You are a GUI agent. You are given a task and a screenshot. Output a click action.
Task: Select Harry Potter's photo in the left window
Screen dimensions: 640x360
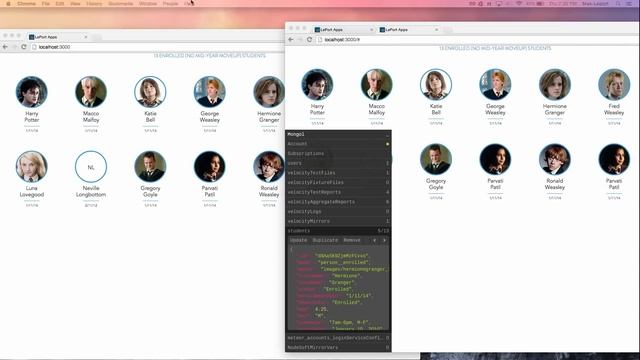(x=31, y=92)
